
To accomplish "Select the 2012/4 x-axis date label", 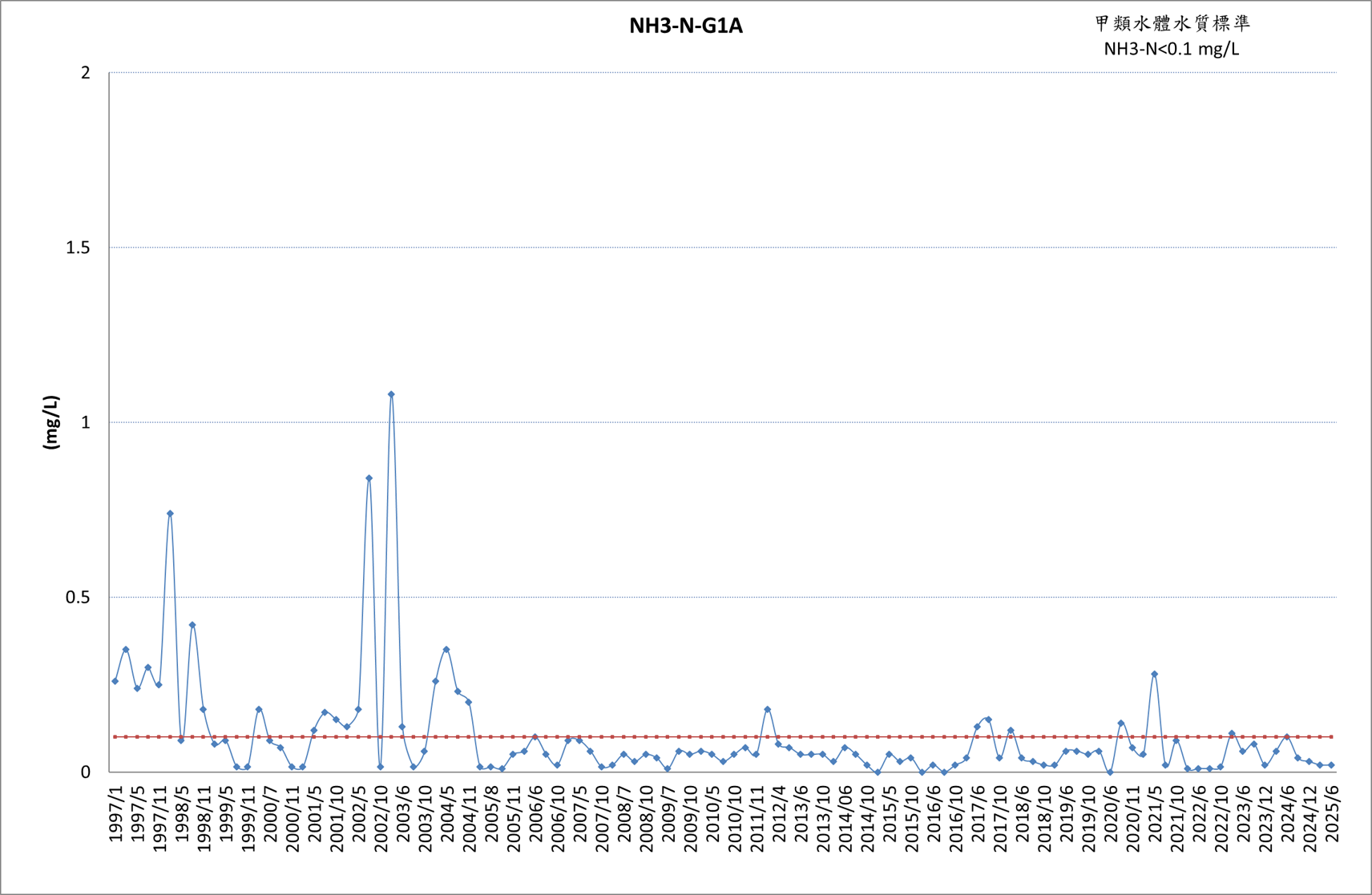I will (x=779, y=813).
